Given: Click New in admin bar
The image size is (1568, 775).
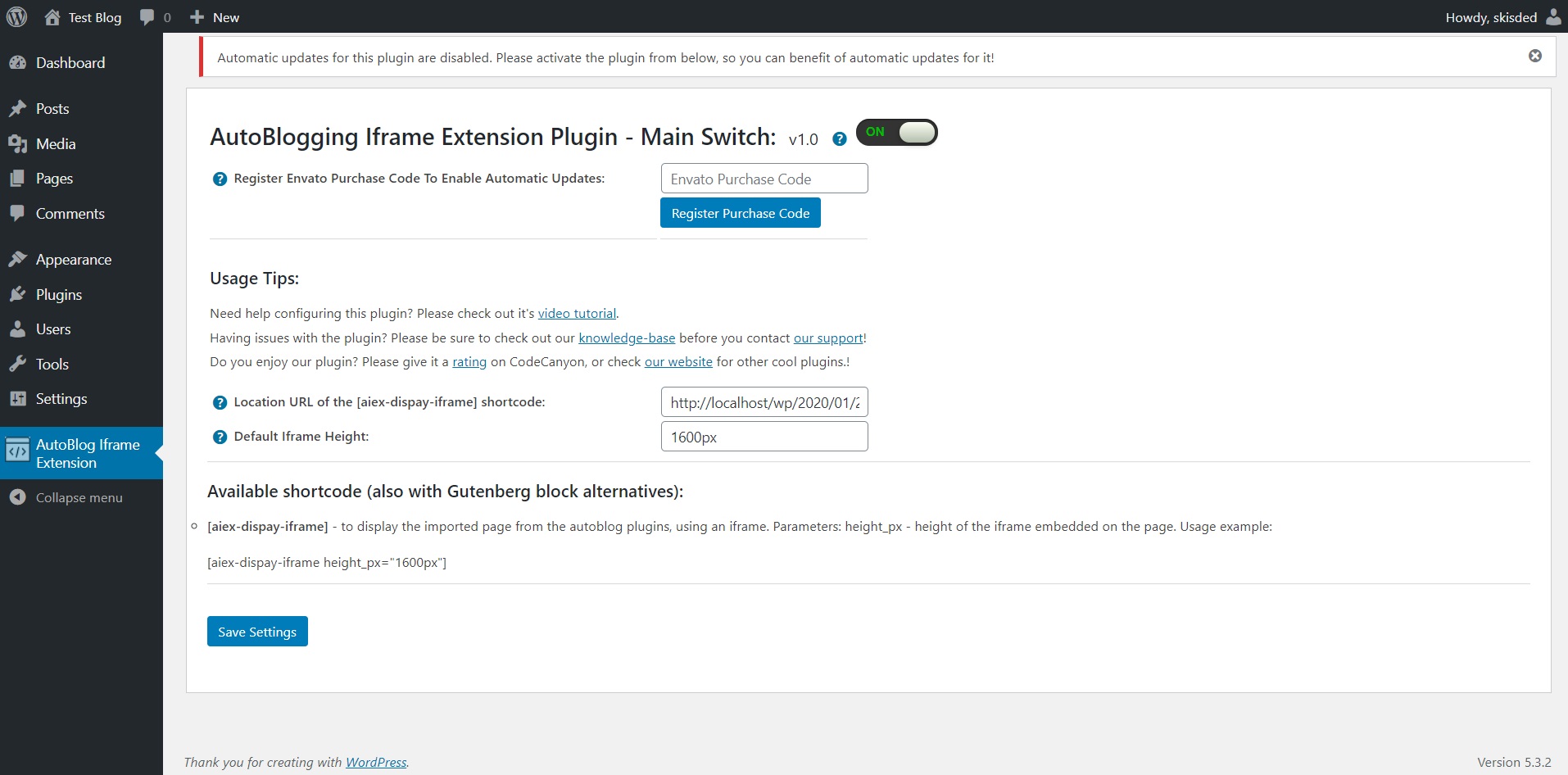Looking at the screenshot, I should 226,17.
